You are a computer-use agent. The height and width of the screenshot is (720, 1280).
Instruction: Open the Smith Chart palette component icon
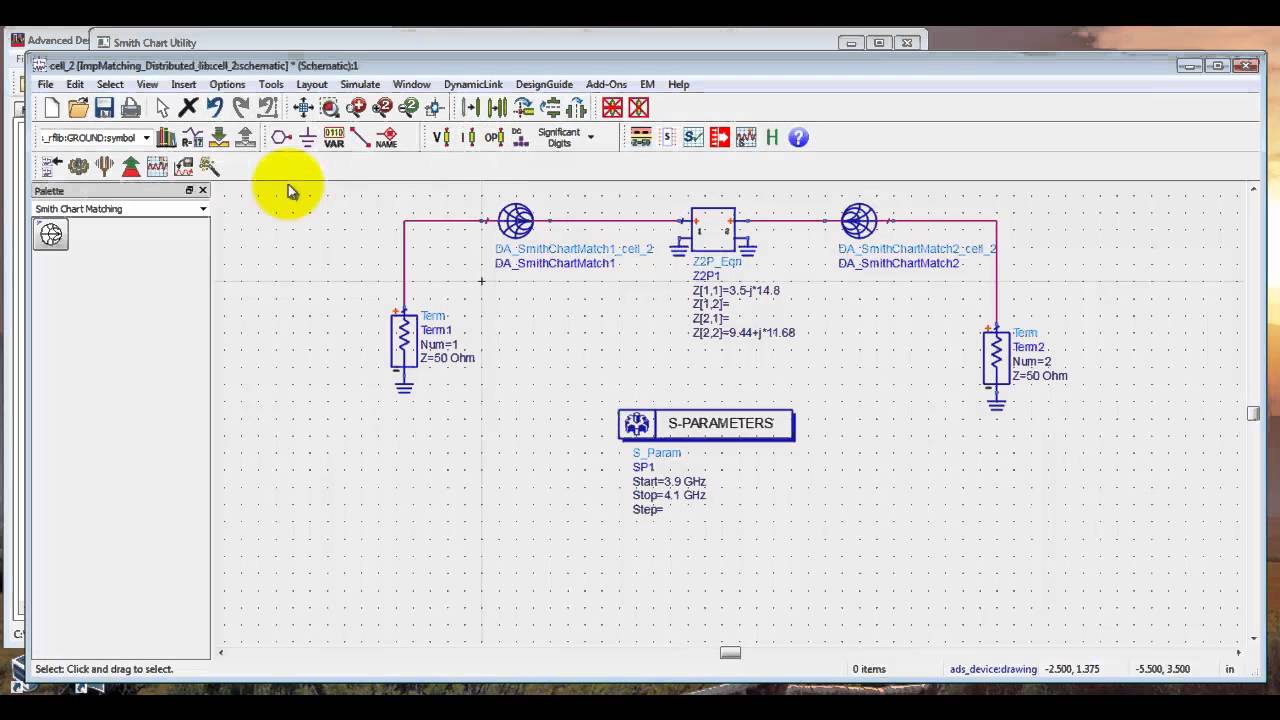click(51, 234)
